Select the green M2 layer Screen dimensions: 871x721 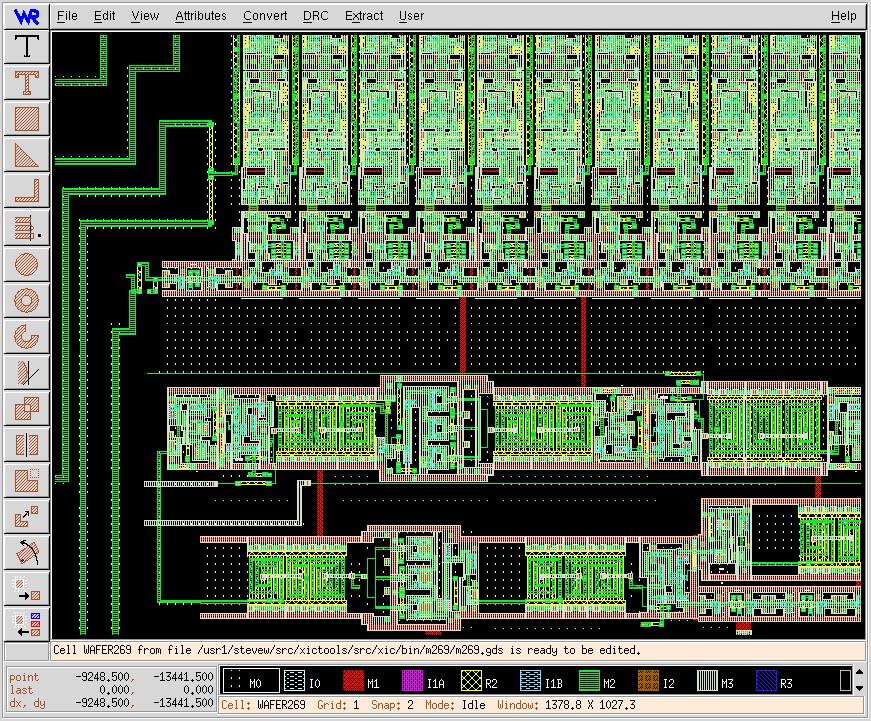coord(599,681)
